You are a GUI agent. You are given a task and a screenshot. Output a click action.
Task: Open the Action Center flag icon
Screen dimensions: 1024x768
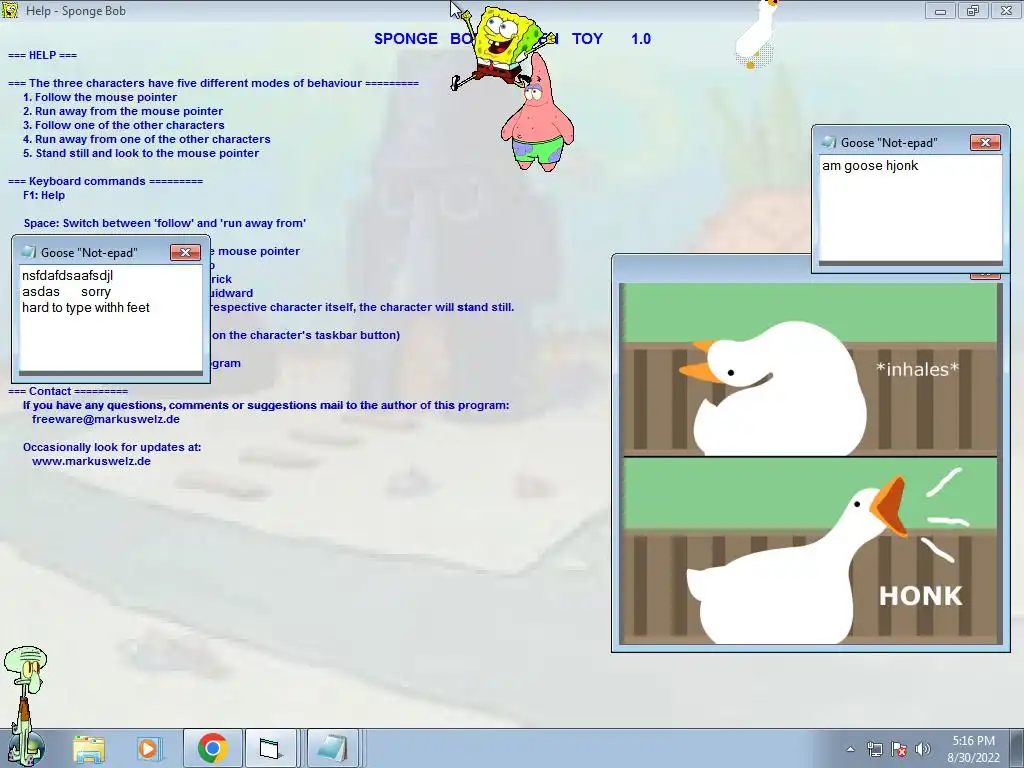[899, 749]
